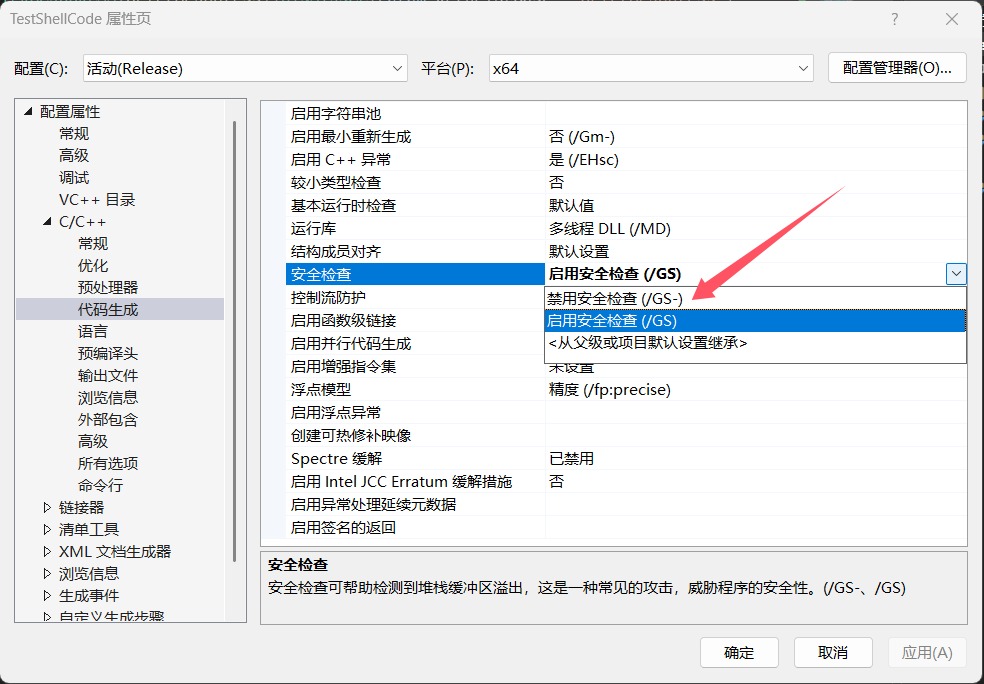984x684 pixels.
Task: Collapse the 配置属性 tree node
Action: pos(28,112)
